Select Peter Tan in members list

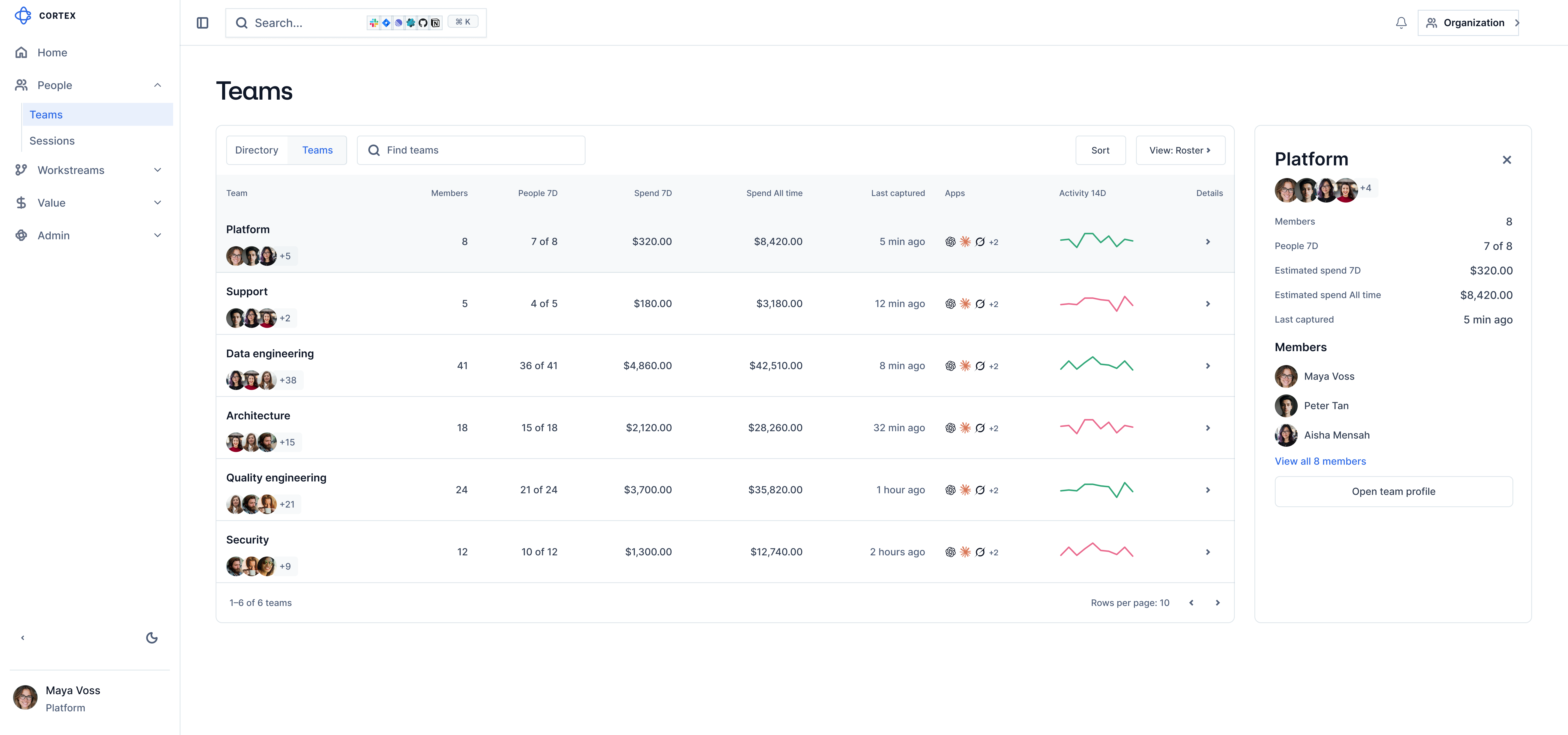[x=1312, y=406]
